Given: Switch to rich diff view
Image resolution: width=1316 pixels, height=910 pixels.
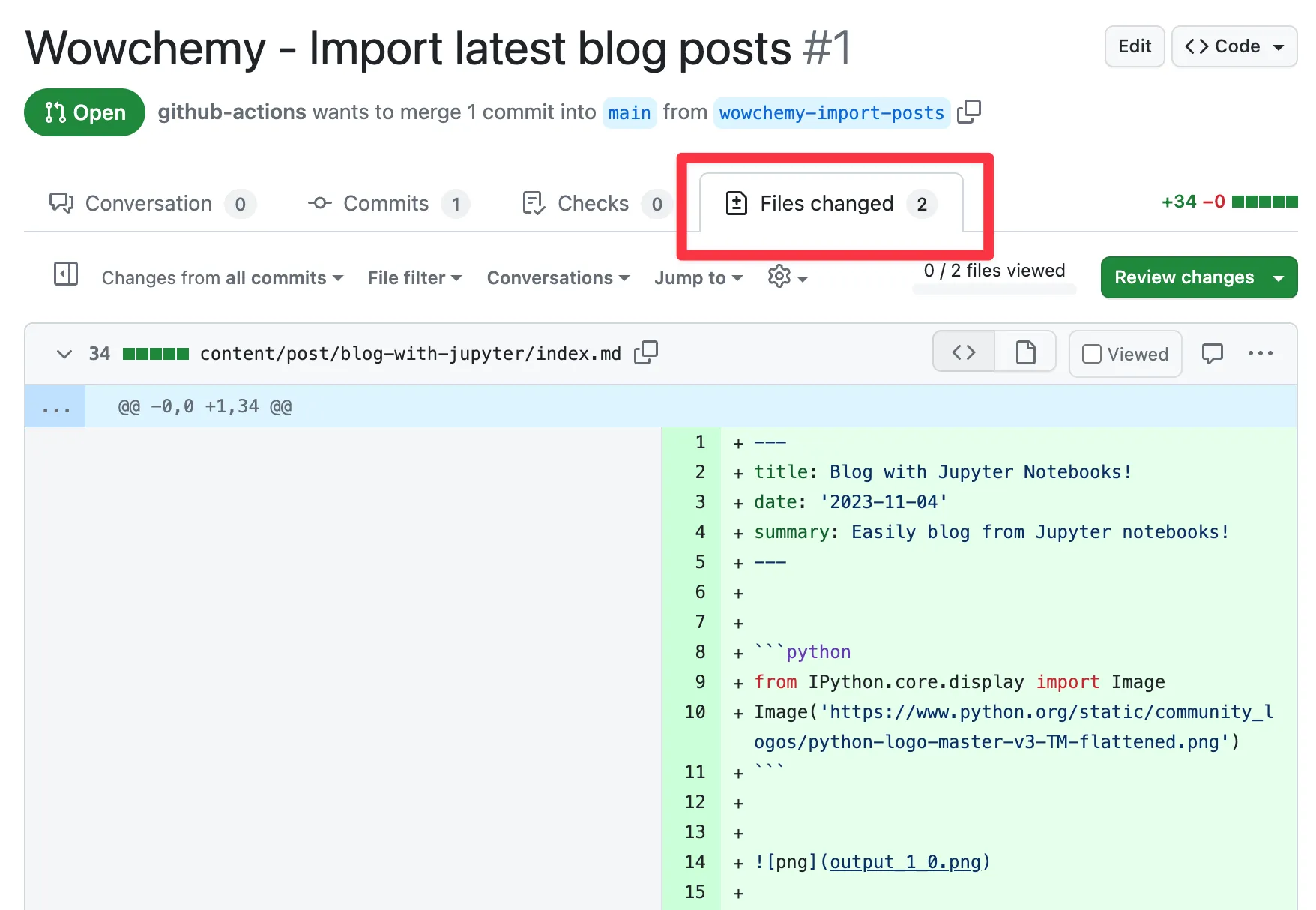Looking at the screenshot, I should [x=1025, y=352].
